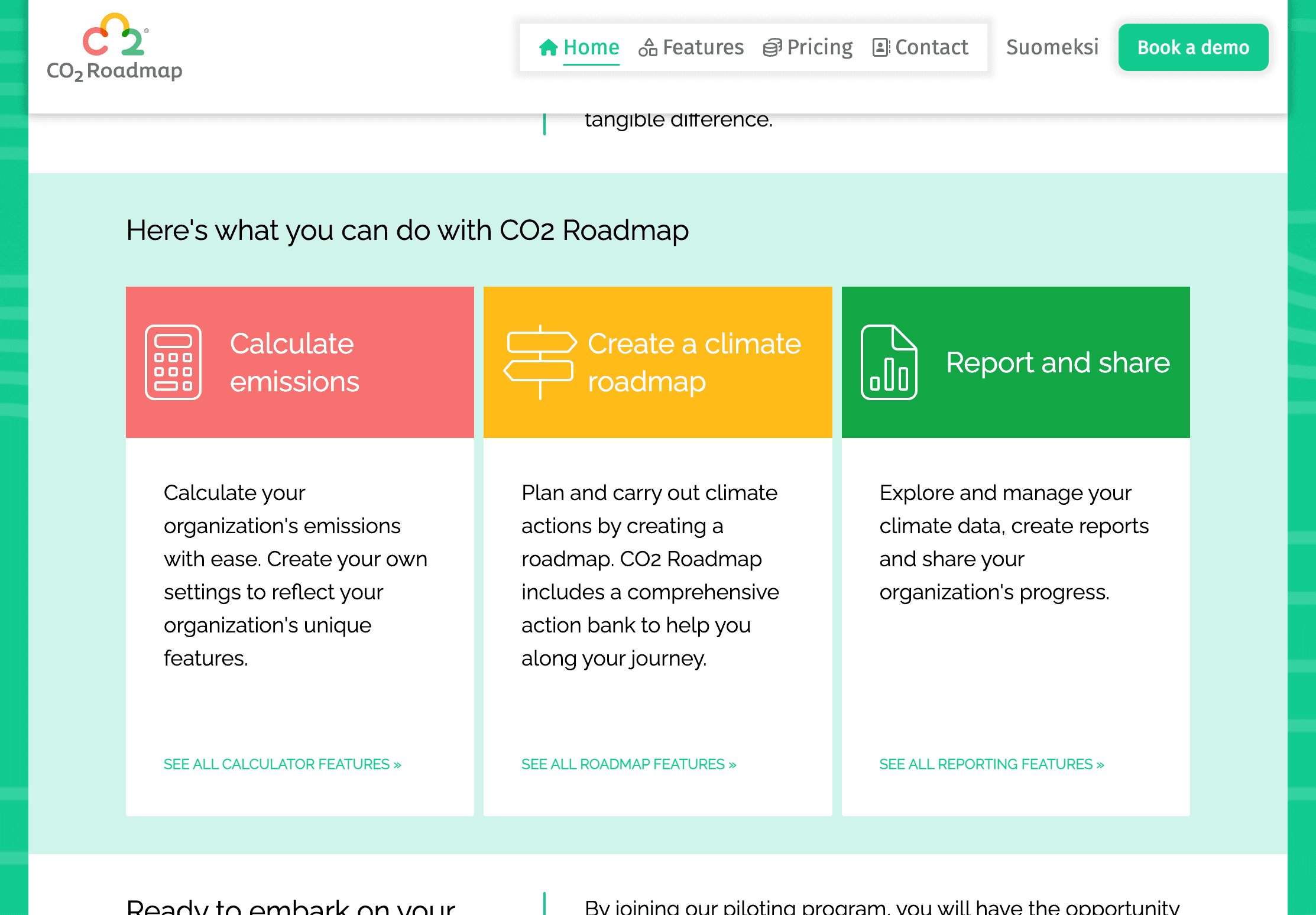Click the contact card icon in navigation
This screenshot has width=1316, height=915.
coord(880,47)
